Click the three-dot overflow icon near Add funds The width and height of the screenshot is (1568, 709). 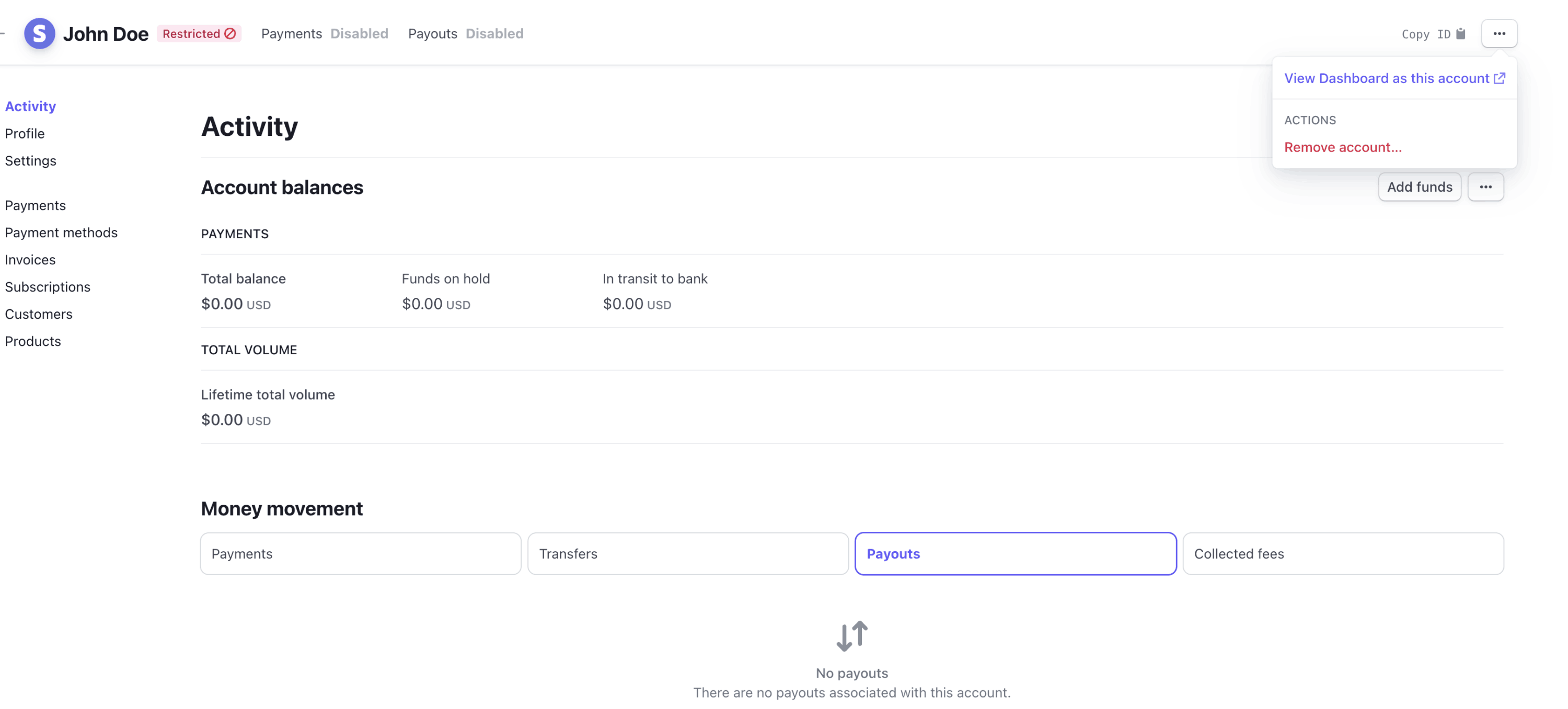(x=1485, y=186)
